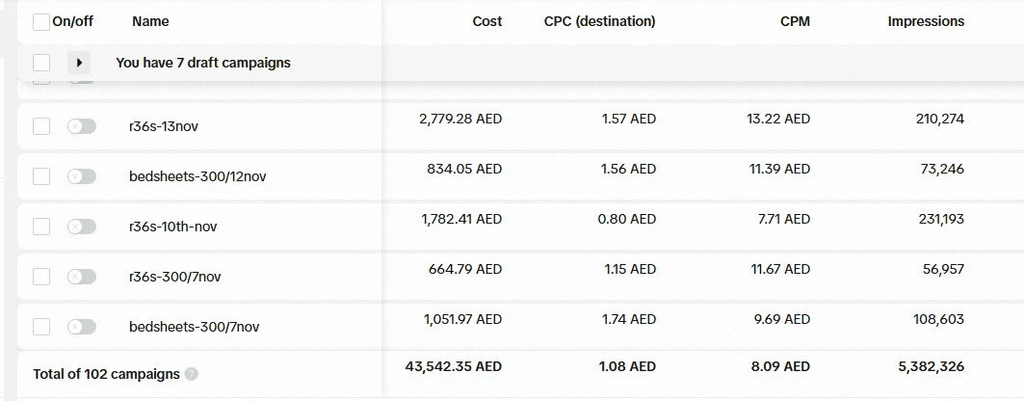Enable the bedsheets-300/12nov campaign toggle
Screen dimensions: 1024x401
[x=81, y=176]
